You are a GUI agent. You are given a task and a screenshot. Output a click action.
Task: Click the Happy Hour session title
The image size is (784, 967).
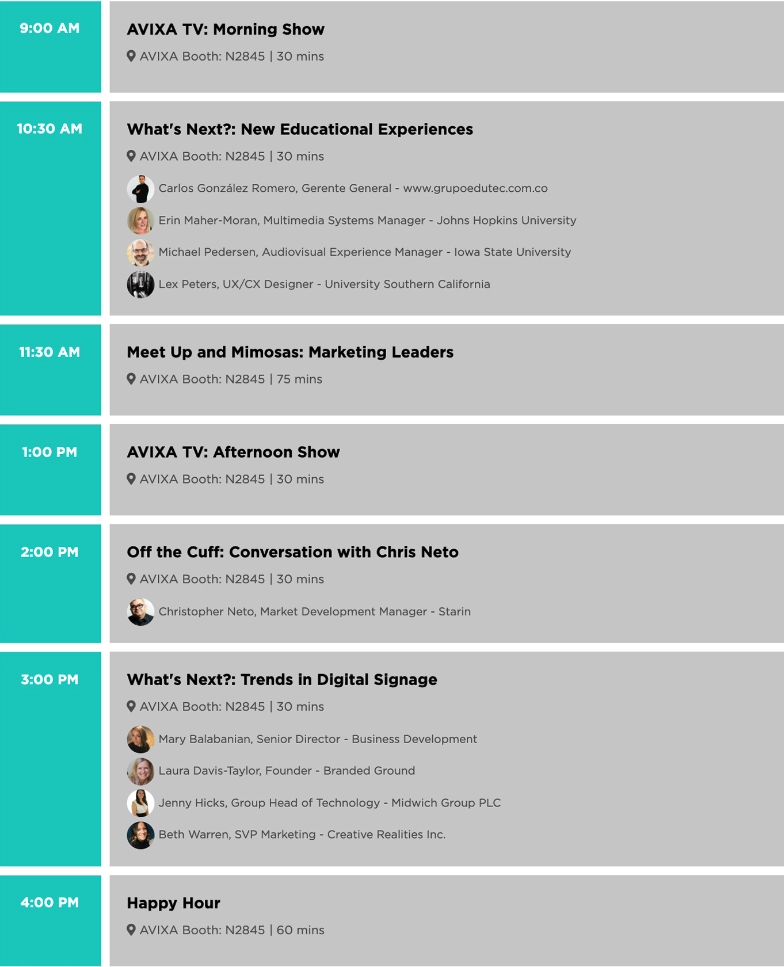click(x=173, y=903)
